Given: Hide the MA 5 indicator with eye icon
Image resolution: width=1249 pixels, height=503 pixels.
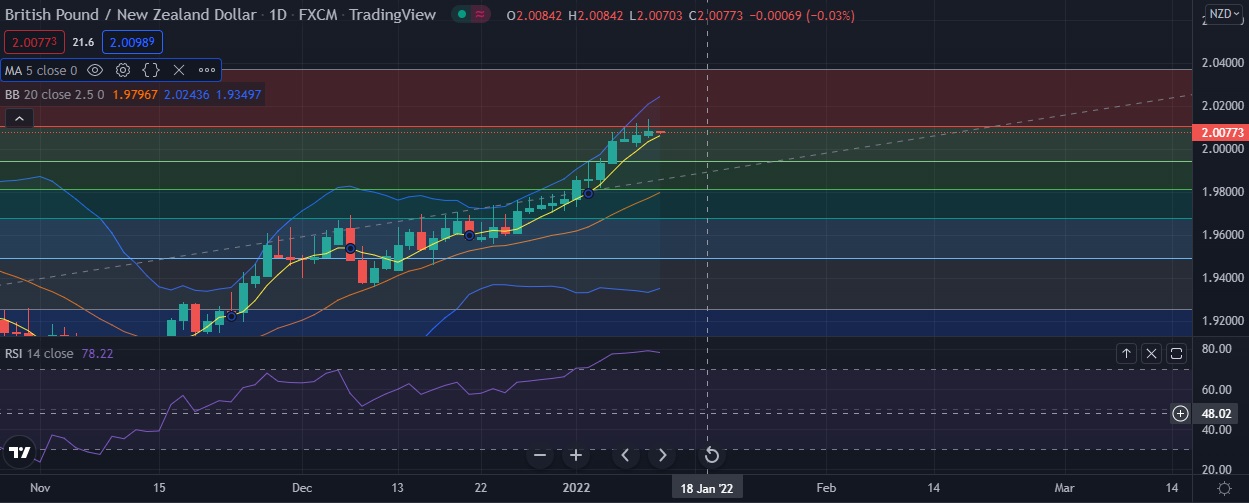Looking at the screenshot, I should [x=95, y=70].
